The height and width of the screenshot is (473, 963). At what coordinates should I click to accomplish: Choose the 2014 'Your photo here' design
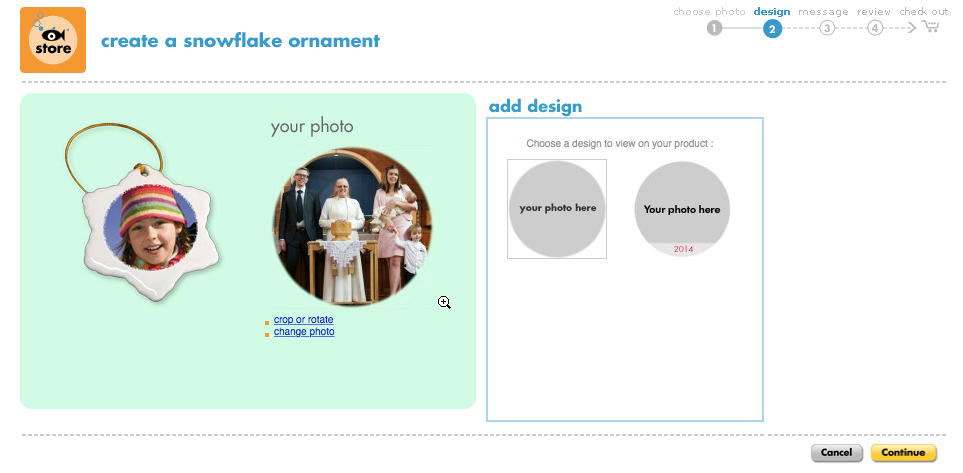point(682,209)
